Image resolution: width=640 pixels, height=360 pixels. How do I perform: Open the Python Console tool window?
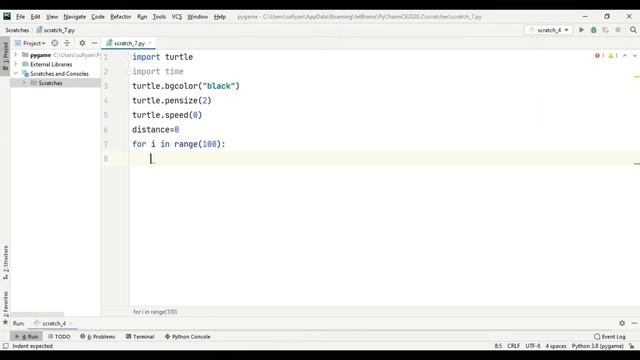(187, 336)
